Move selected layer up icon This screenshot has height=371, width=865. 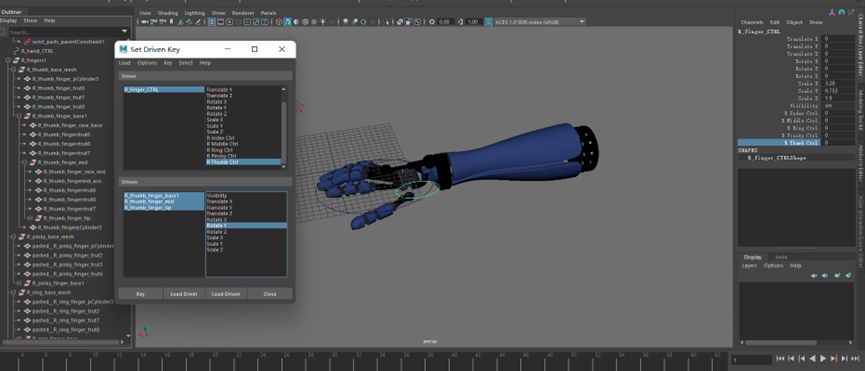tap(814, 276)
